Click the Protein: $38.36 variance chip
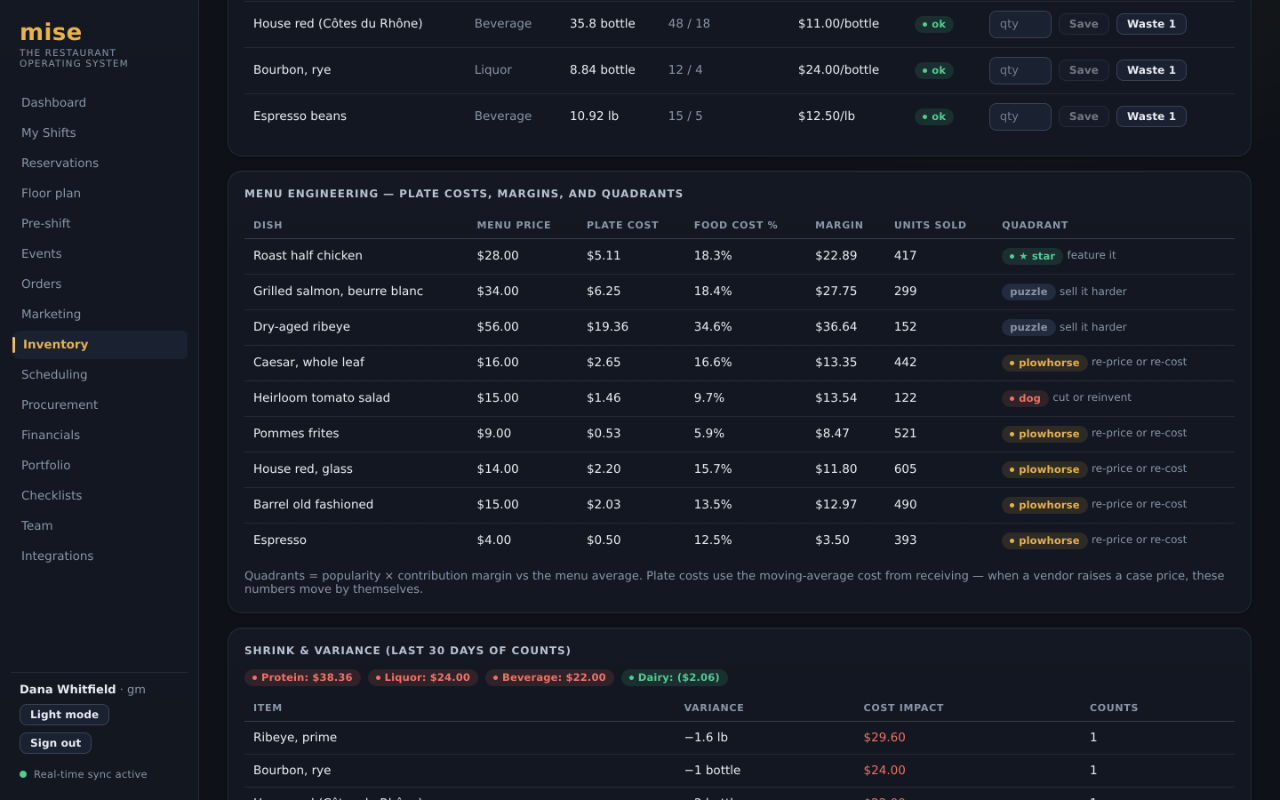The height and width of the screenshot is (800, 1280). pyautogui.click(x=302, y=678)
